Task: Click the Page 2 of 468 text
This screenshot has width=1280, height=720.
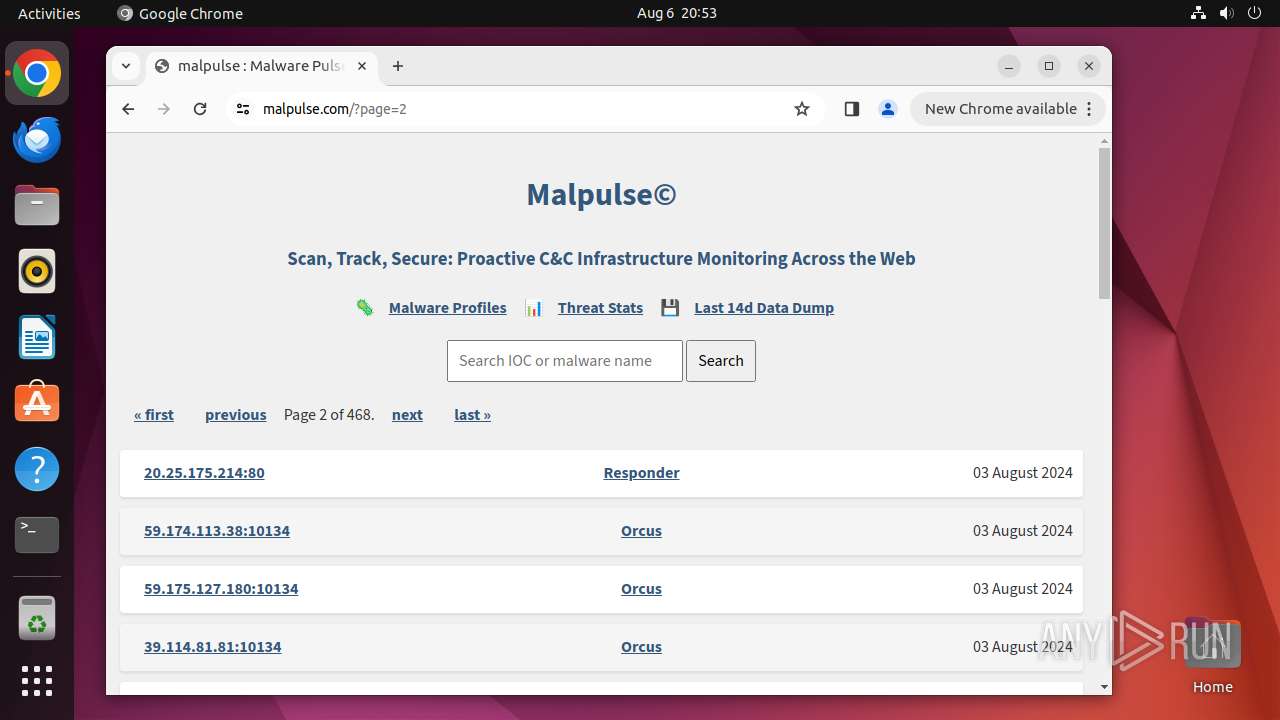Action: coord(329,415)
